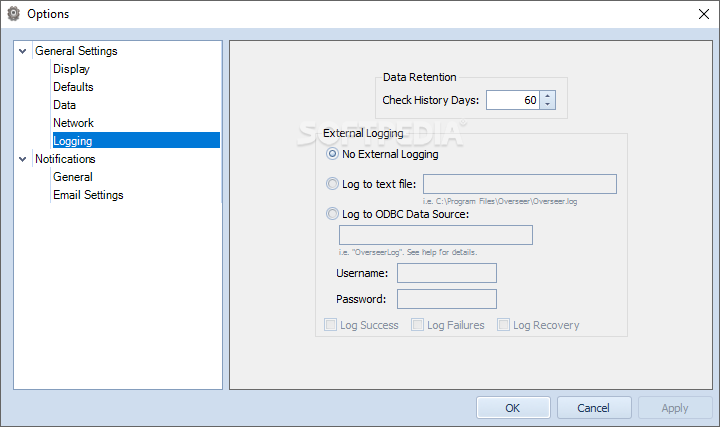The height and width of the screenshot is (427, 720).
Task: Click the OverseerLog help hint text
Action: 408,252
